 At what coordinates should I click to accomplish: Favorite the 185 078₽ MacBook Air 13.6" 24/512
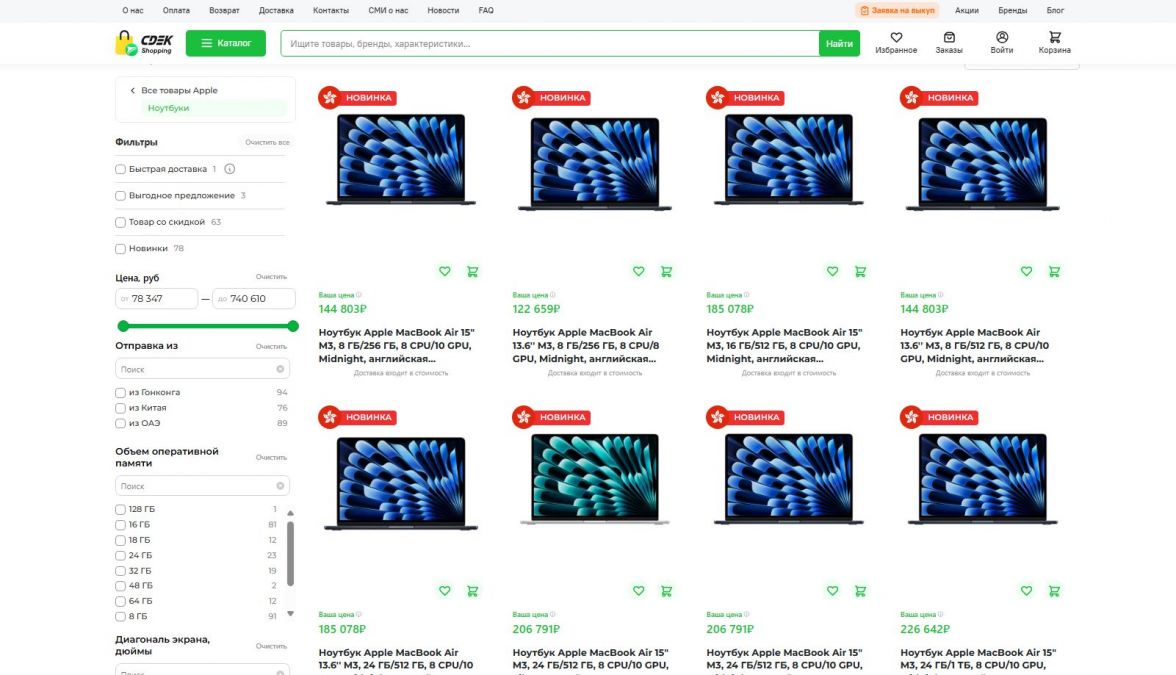pyautogui.click(x=445, y=591)
